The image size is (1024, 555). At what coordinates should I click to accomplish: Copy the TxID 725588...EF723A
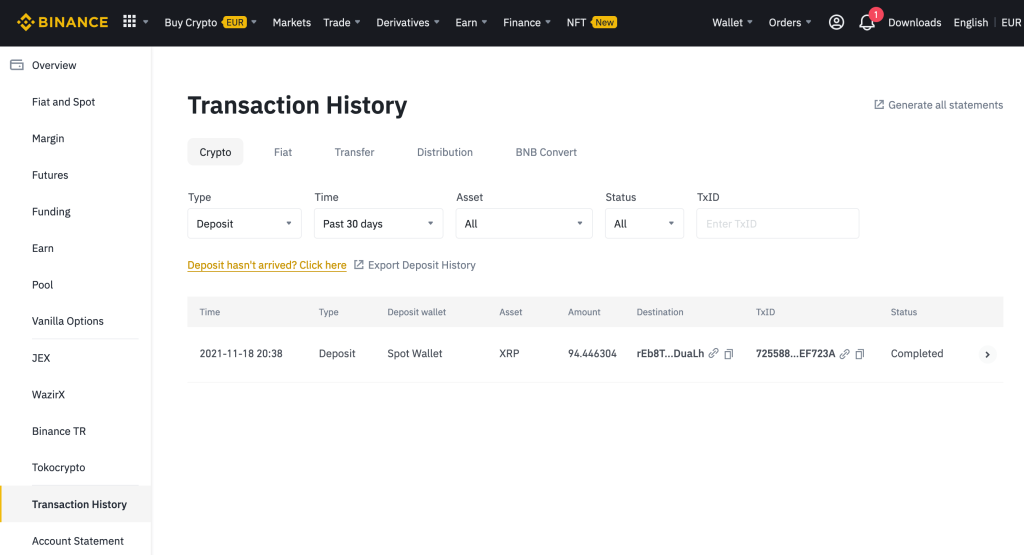pyautogui.click(x=859, y=354)
